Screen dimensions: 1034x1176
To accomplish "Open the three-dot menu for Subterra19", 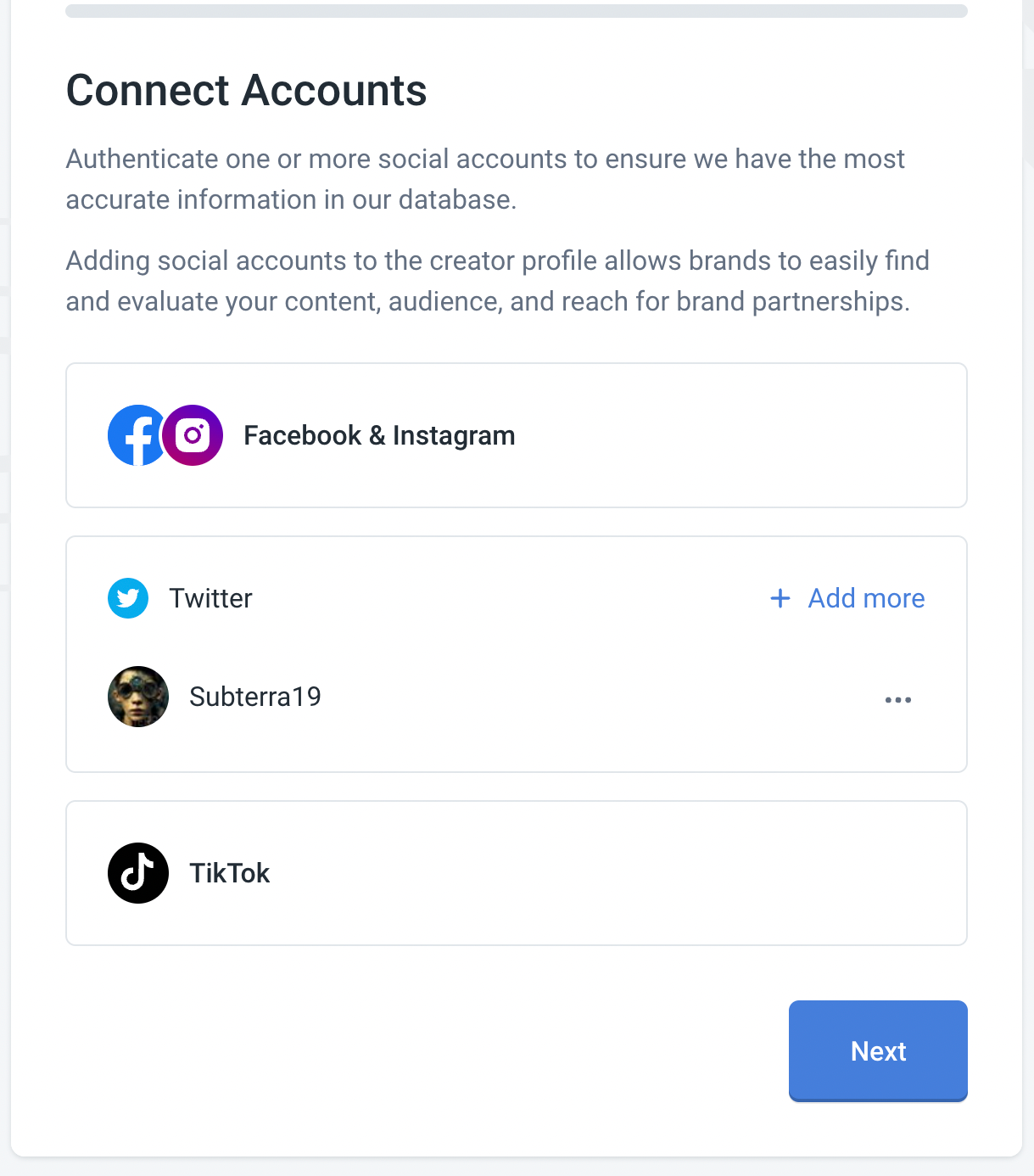I will point(898,700).
